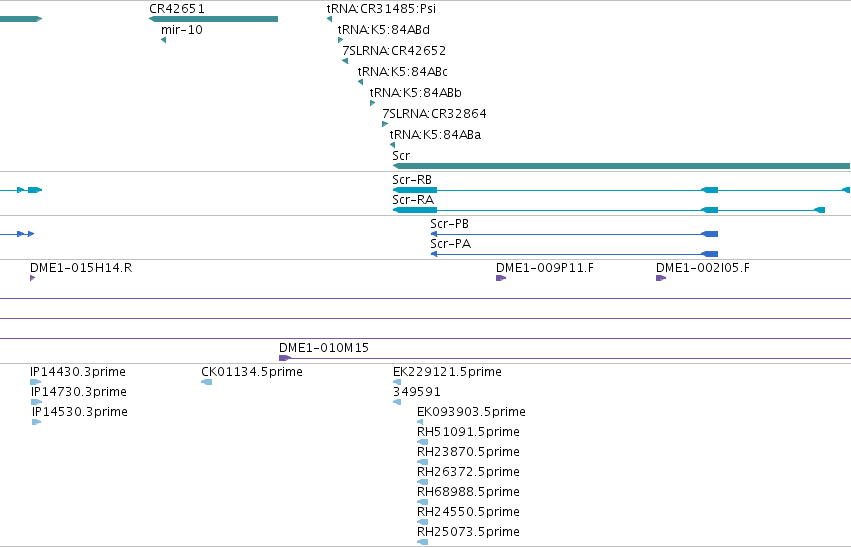Click the DME1-009P11.F clone end glyph
This screenshot has height=547, width=851.
[x=501, y=278]
